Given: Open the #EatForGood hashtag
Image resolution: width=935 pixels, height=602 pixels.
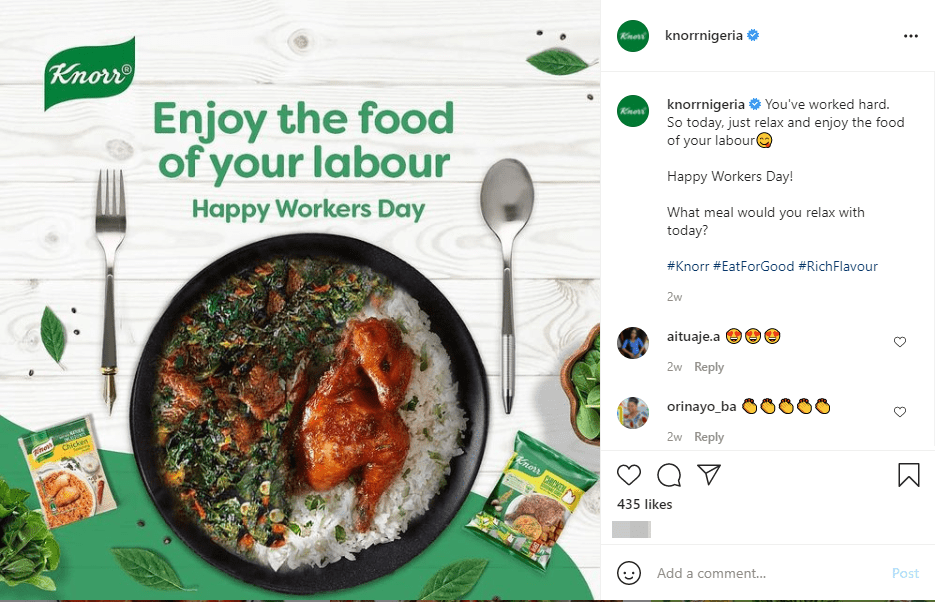Looking at the screenshot, I should pyautogui.click(x=754, y=266).
